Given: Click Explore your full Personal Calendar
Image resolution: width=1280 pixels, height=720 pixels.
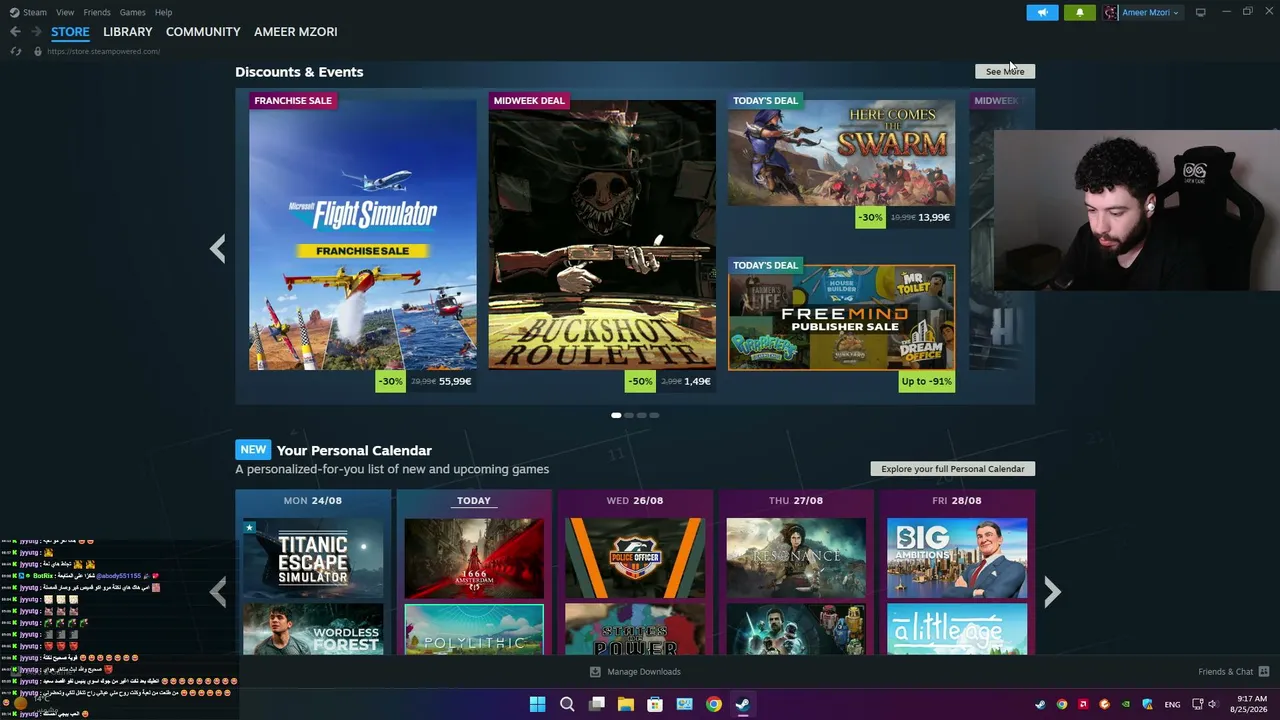Looking at the screenshot, I should (953, 468).
